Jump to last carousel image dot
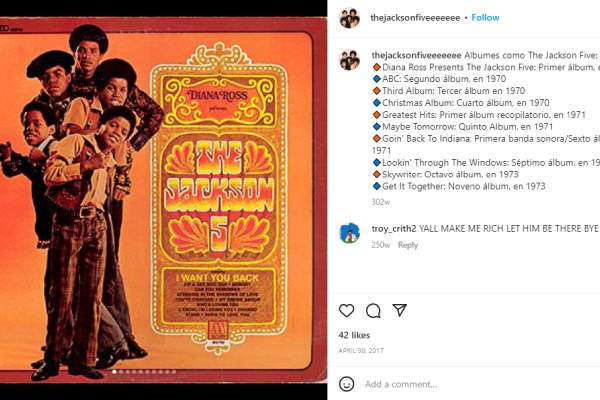 (174, 372)
